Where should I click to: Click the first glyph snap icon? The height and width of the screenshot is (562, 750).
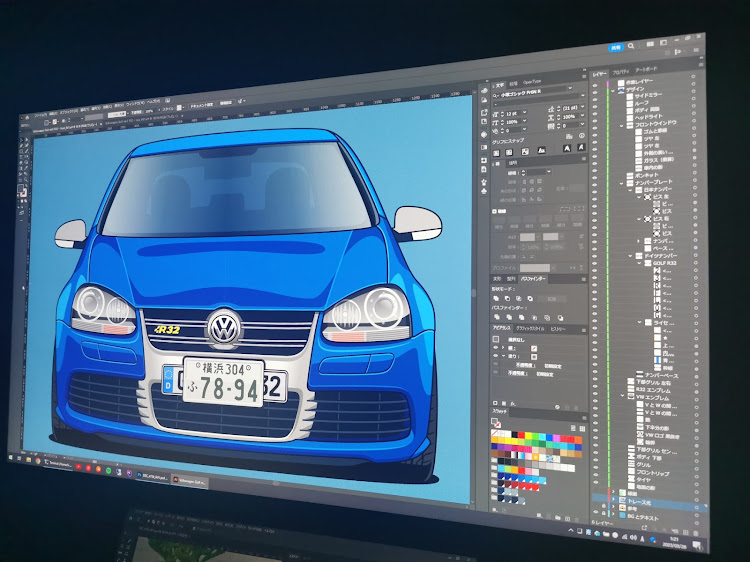(x=496, y=153)
